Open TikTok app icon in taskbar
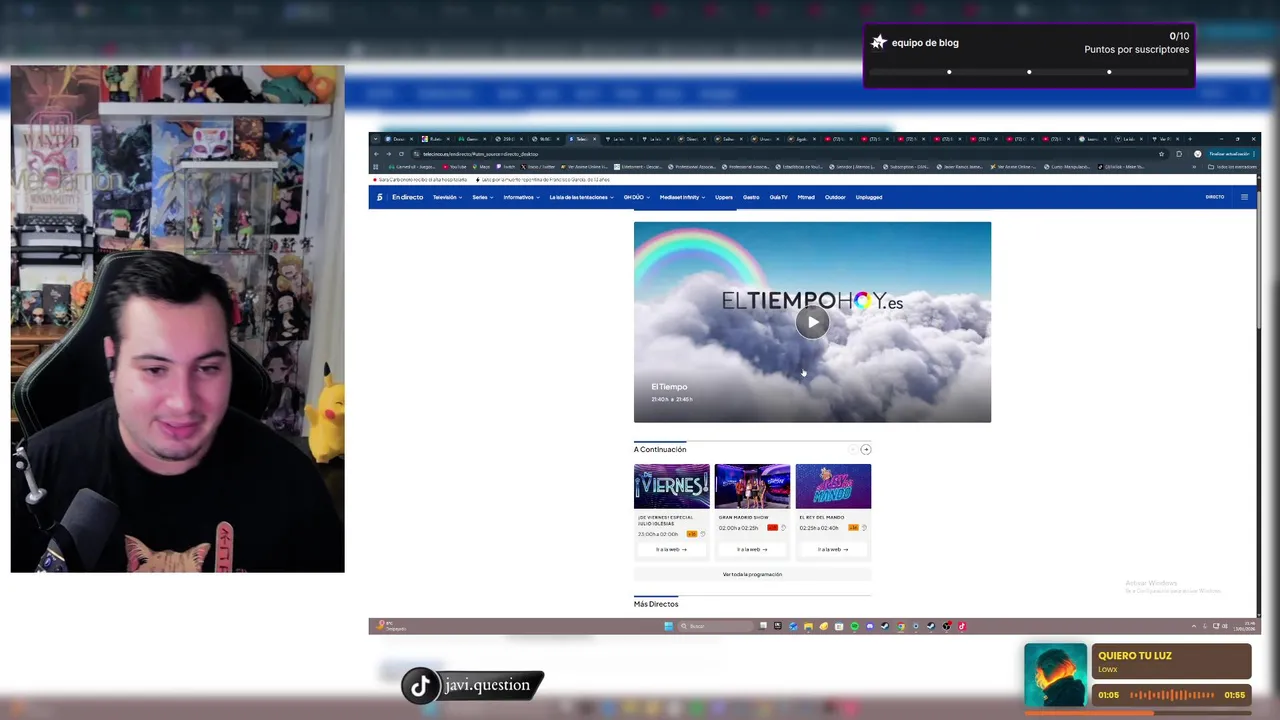The height and width of the screenshot is (720, 1280). point(962,626)
